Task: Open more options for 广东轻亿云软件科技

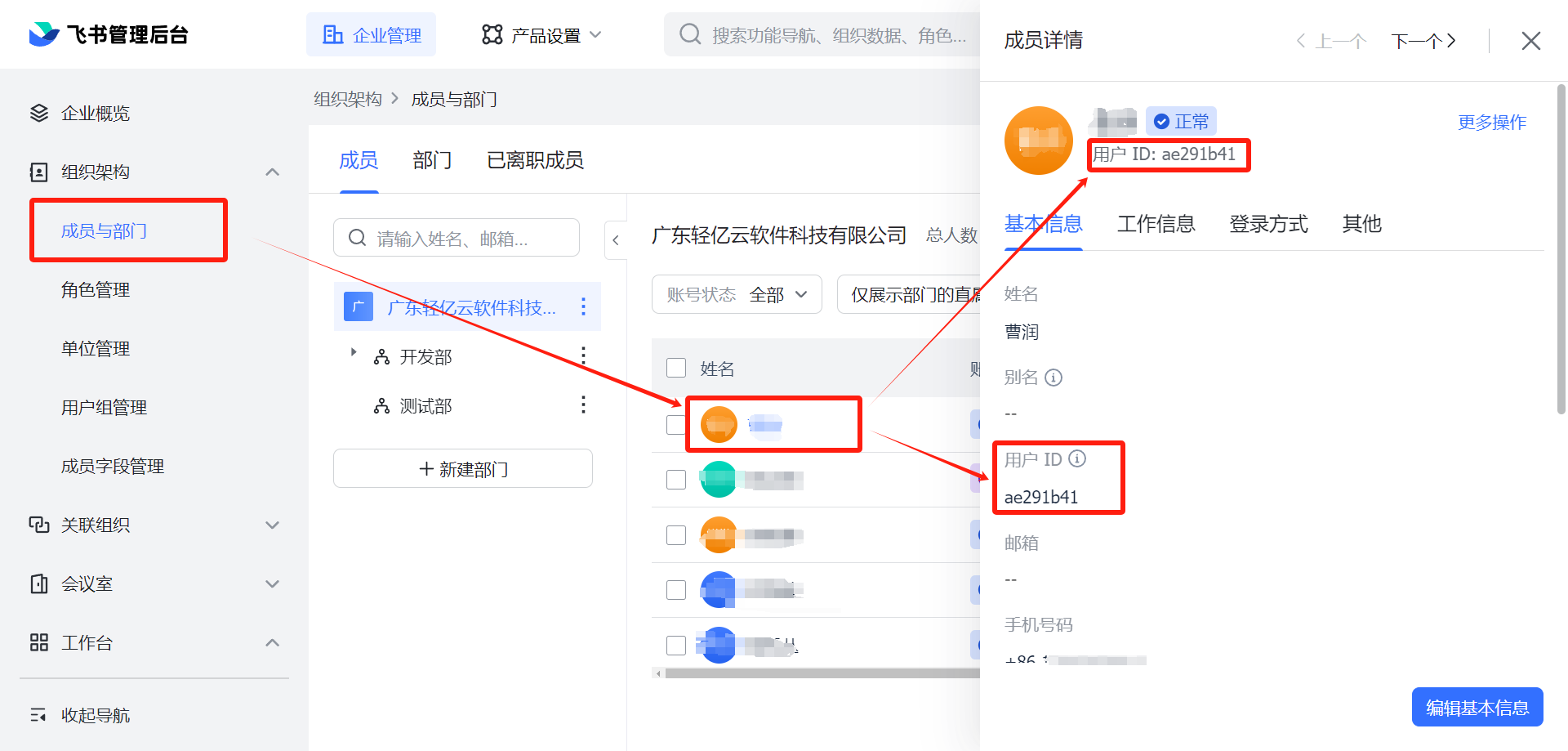Action: [x=583, y=306]
